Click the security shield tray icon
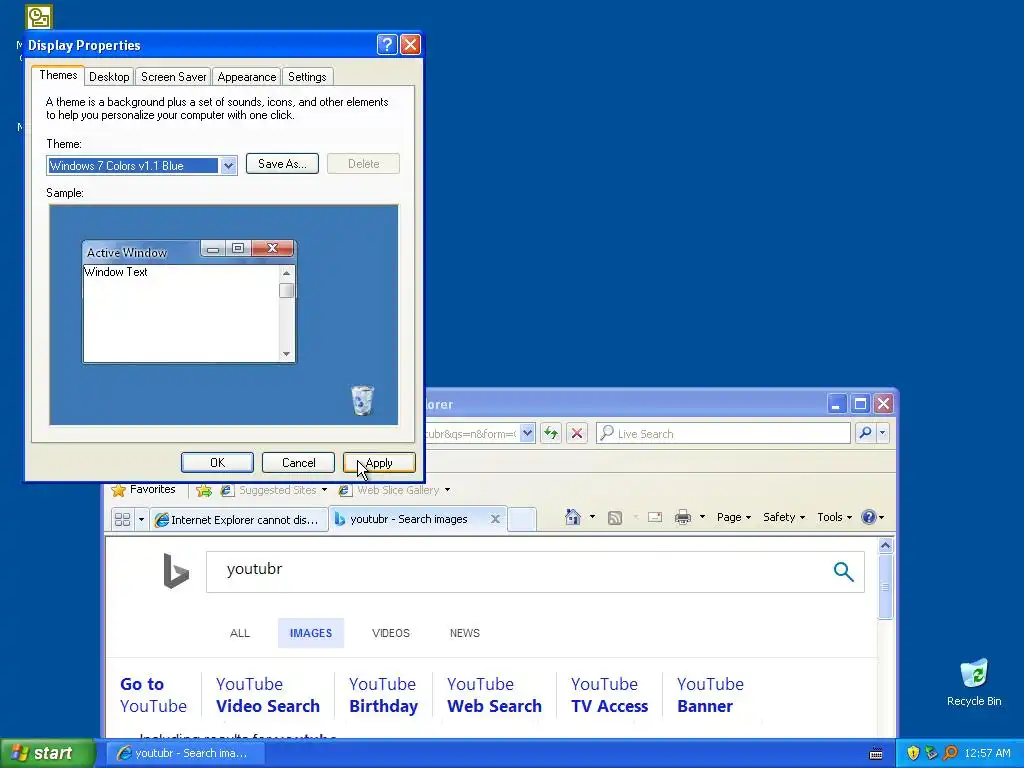Screen dimensions: 1024x768 coord(912,753)
